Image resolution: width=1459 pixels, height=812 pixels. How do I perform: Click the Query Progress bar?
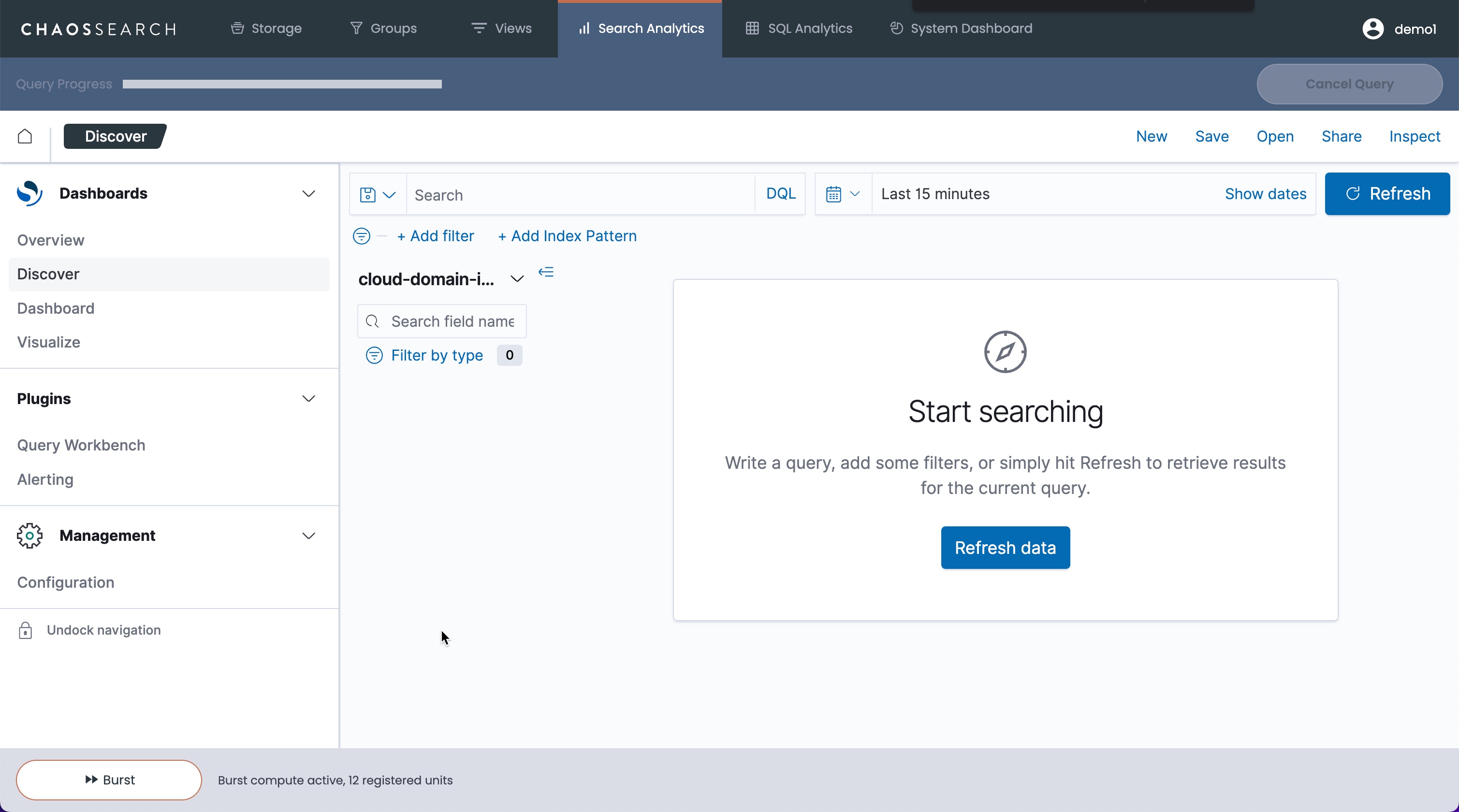tap(282, 85)
